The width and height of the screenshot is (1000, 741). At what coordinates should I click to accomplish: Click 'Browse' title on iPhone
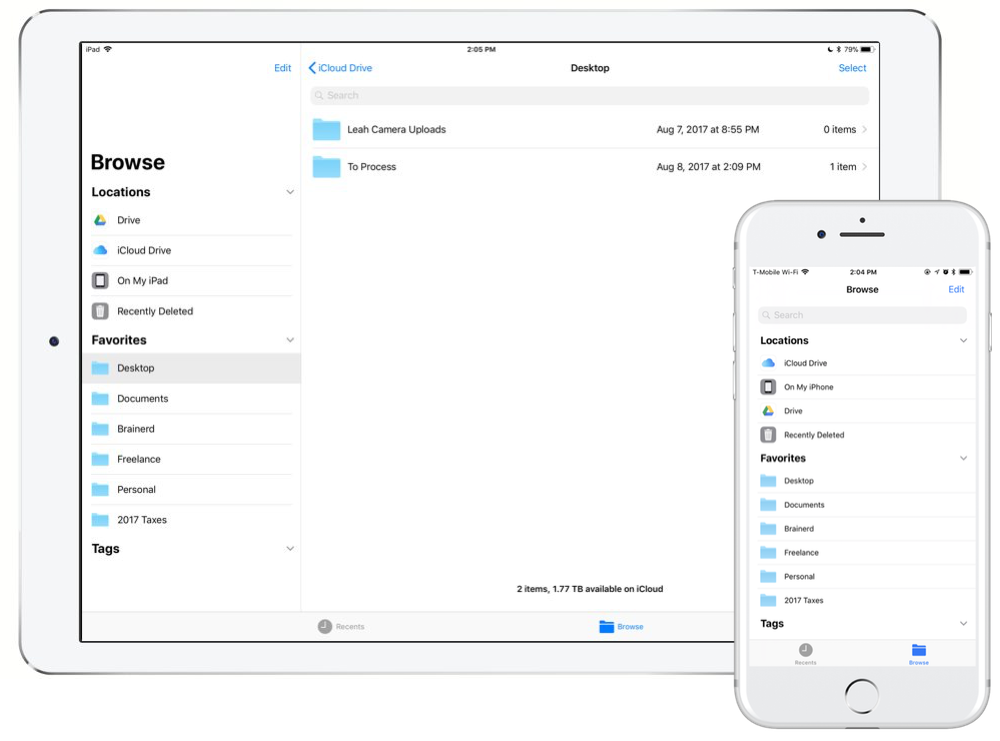click(x=862, y=290)
